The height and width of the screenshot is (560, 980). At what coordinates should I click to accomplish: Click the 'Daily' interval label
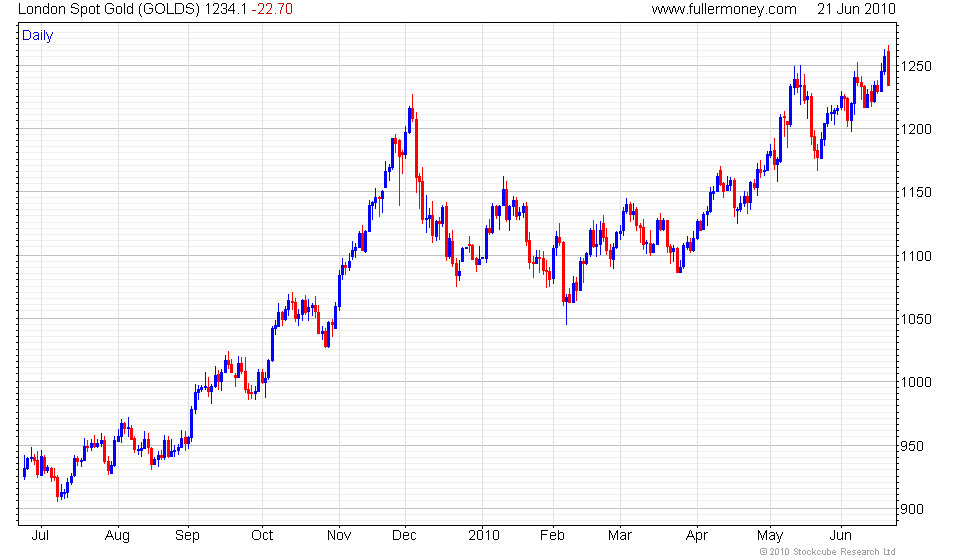click(x=38, y=36)
